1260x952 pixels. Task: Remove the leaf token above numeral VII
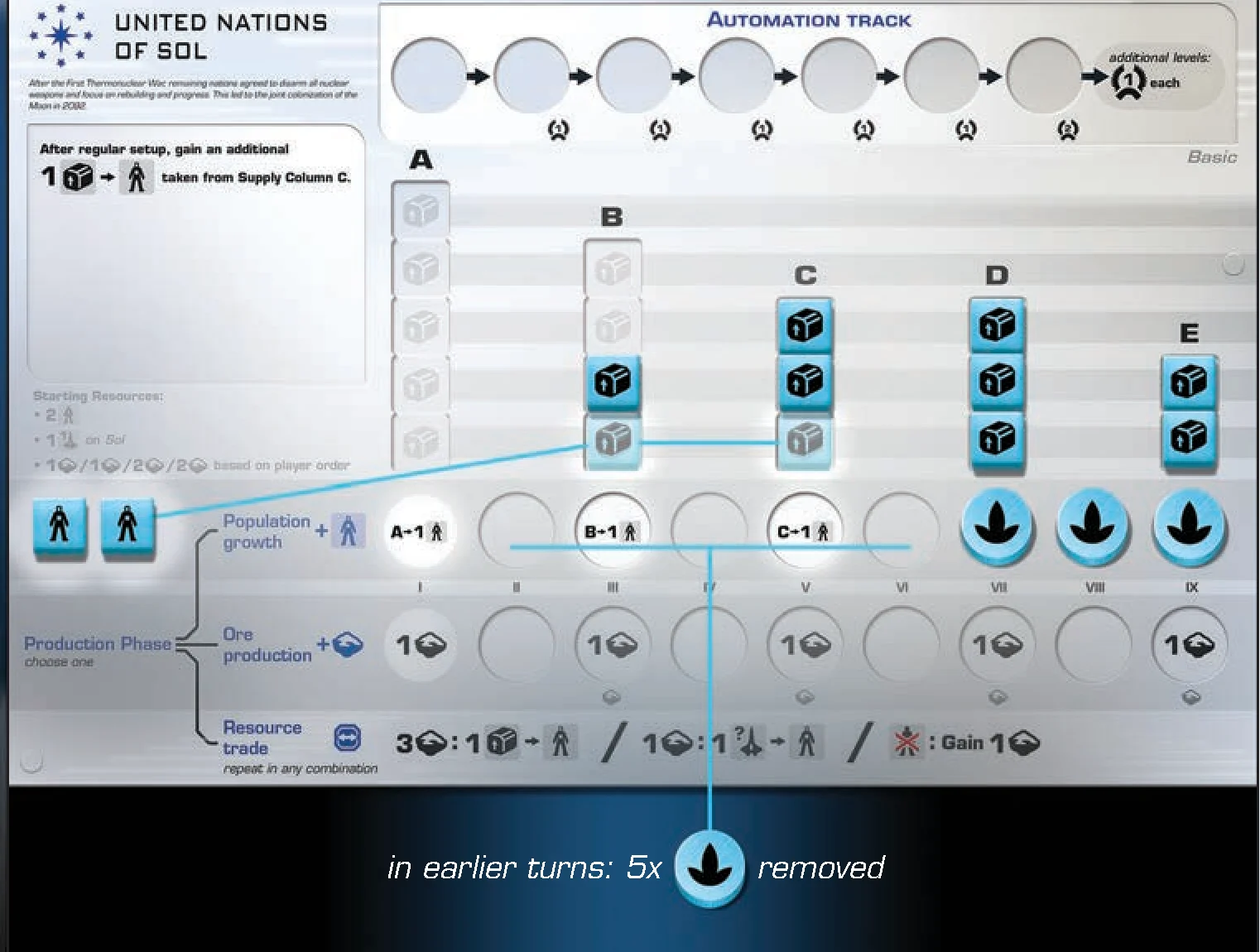coord(997,526)
